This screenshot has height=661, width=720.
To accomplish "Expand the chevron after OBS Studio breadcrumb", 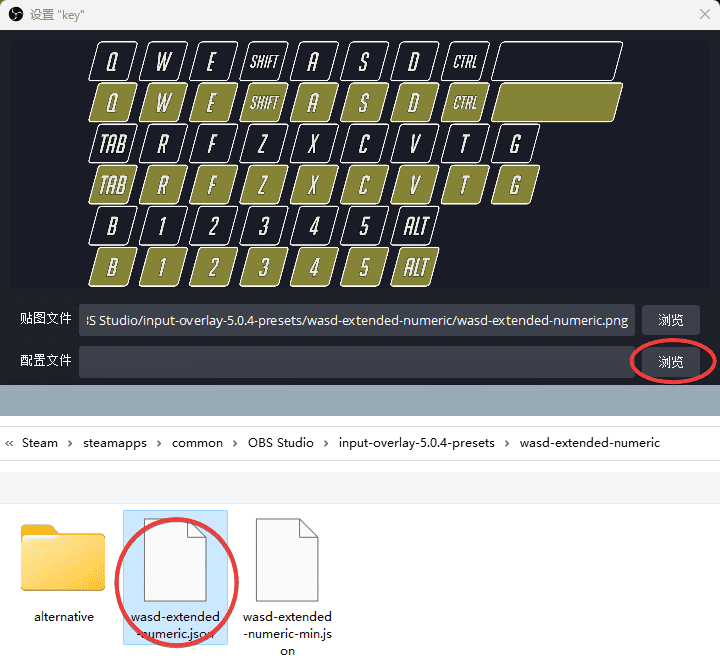I will click(326, 443).
